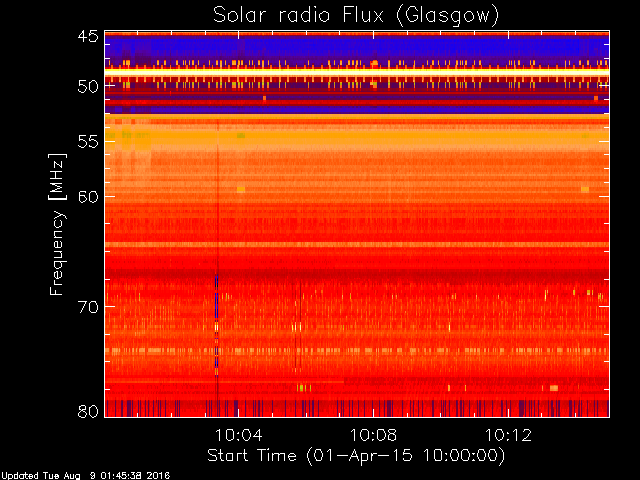Click the 50 MHz frequency tick label
This screenshot has width=640, height=480.
[87, 86]
